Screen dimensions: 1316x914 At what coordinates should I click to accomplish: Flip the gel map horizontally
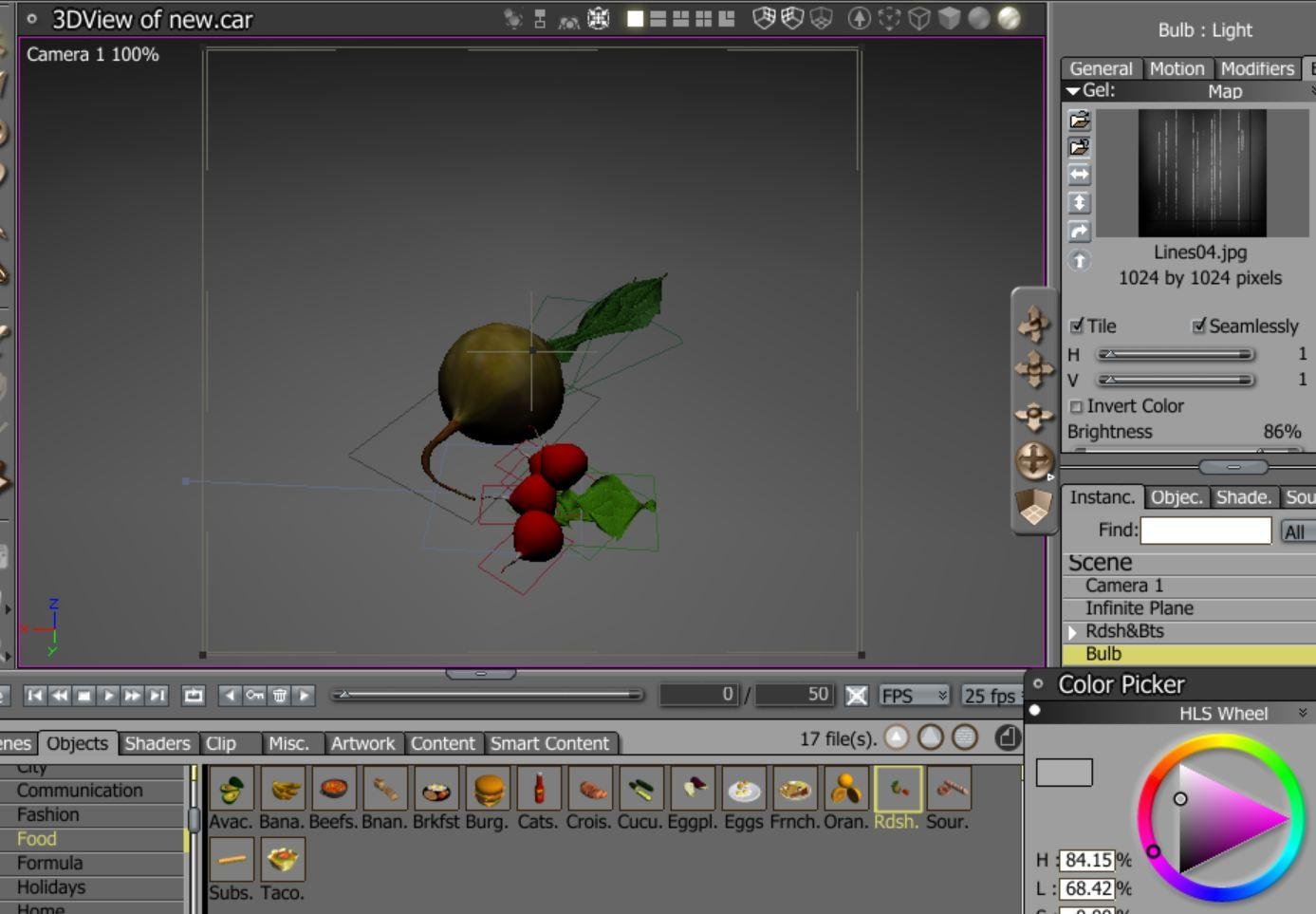(1080, 175)
